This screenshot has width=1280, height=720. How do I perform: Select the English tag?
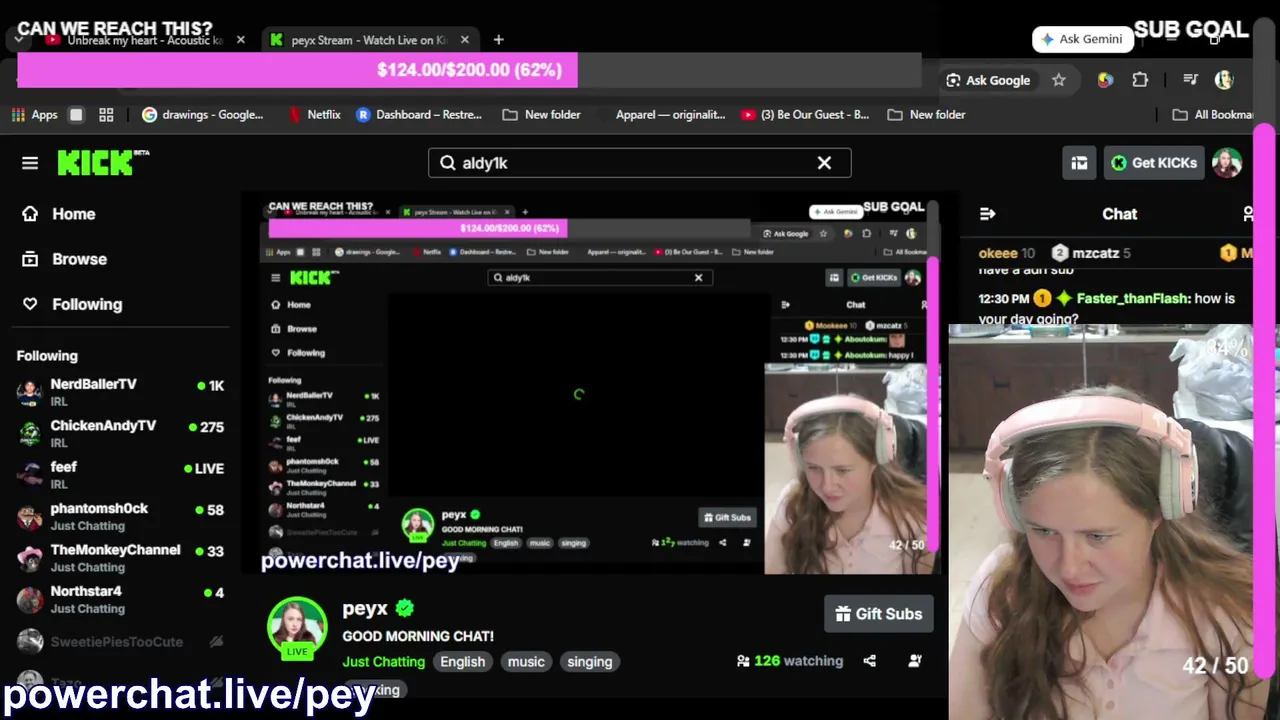(x=463, y=662)
